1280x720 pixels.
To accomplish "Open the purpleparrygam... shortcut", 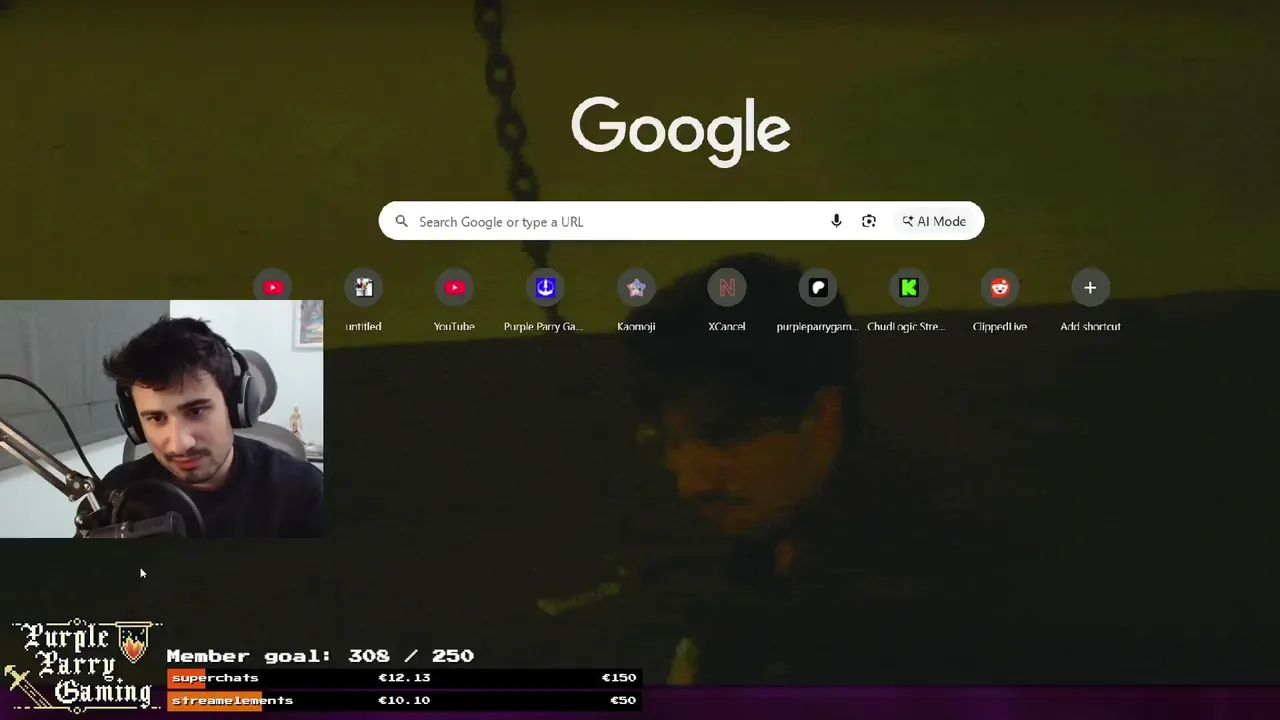I will point(818,288).
